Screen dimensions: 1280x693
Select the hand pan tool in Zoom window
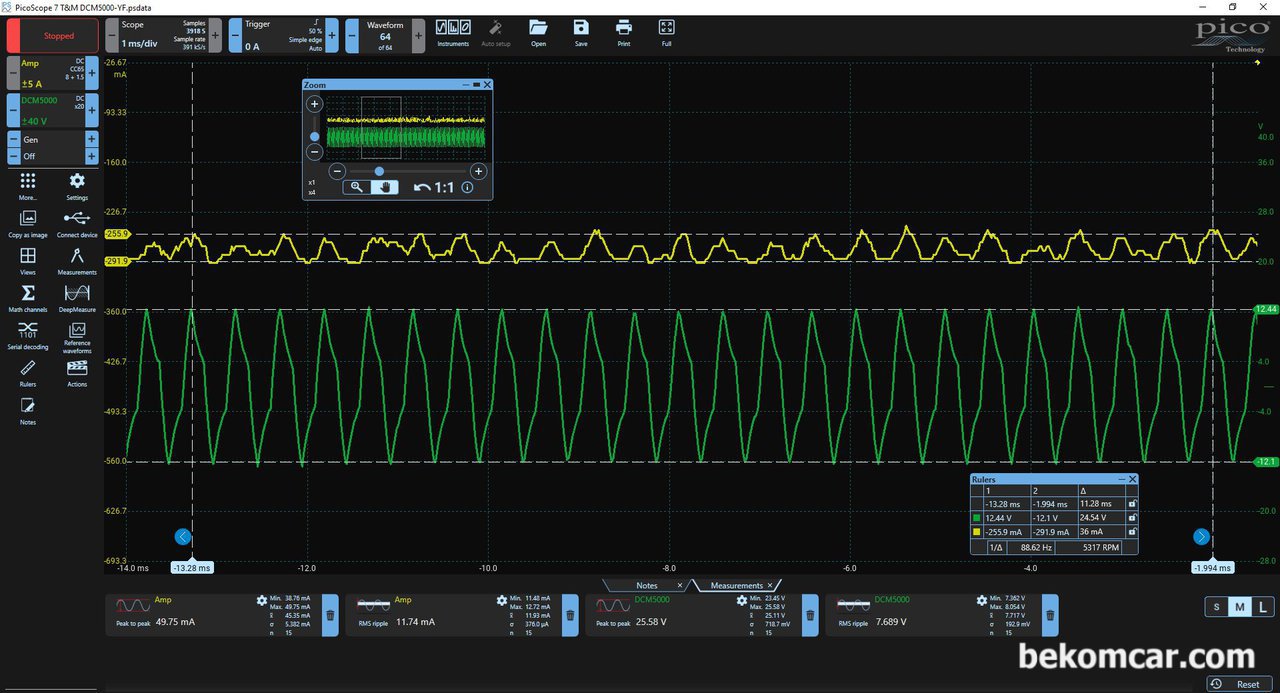pyautogui.click(x=385, y=187)
